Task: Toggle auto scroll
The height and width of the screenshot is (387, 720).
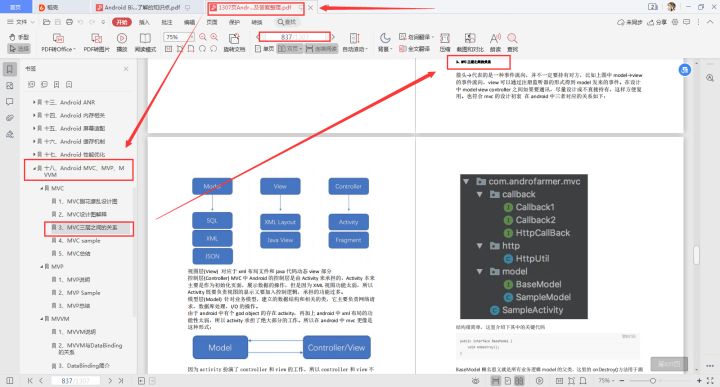Action: (355, 43)
